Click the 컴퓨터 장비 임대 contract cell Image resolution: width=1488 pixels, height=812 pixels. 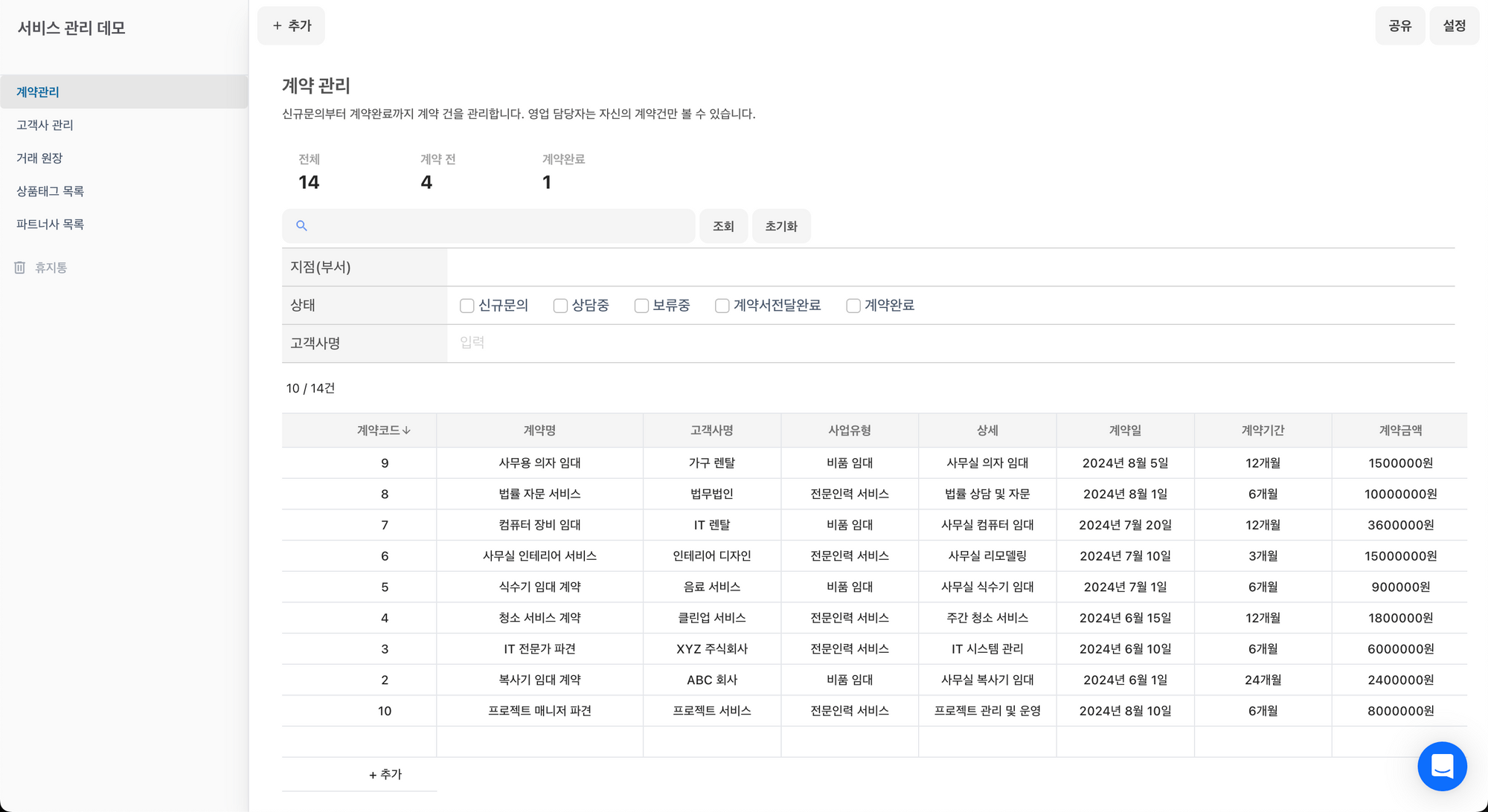[x=539, y=525]
